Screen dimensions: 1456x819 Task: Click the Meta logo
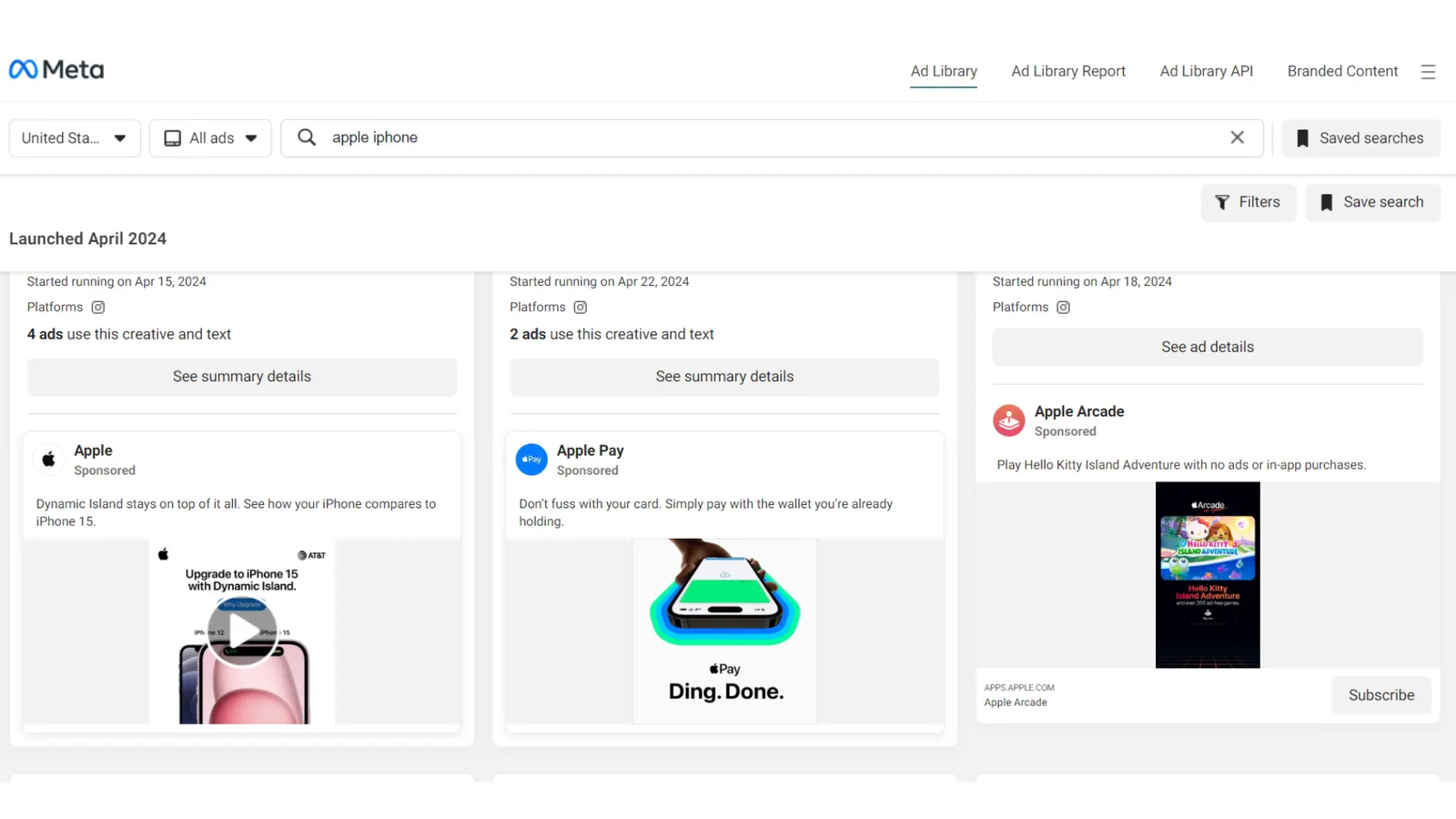pyautogui.click(x=56, y=70)
